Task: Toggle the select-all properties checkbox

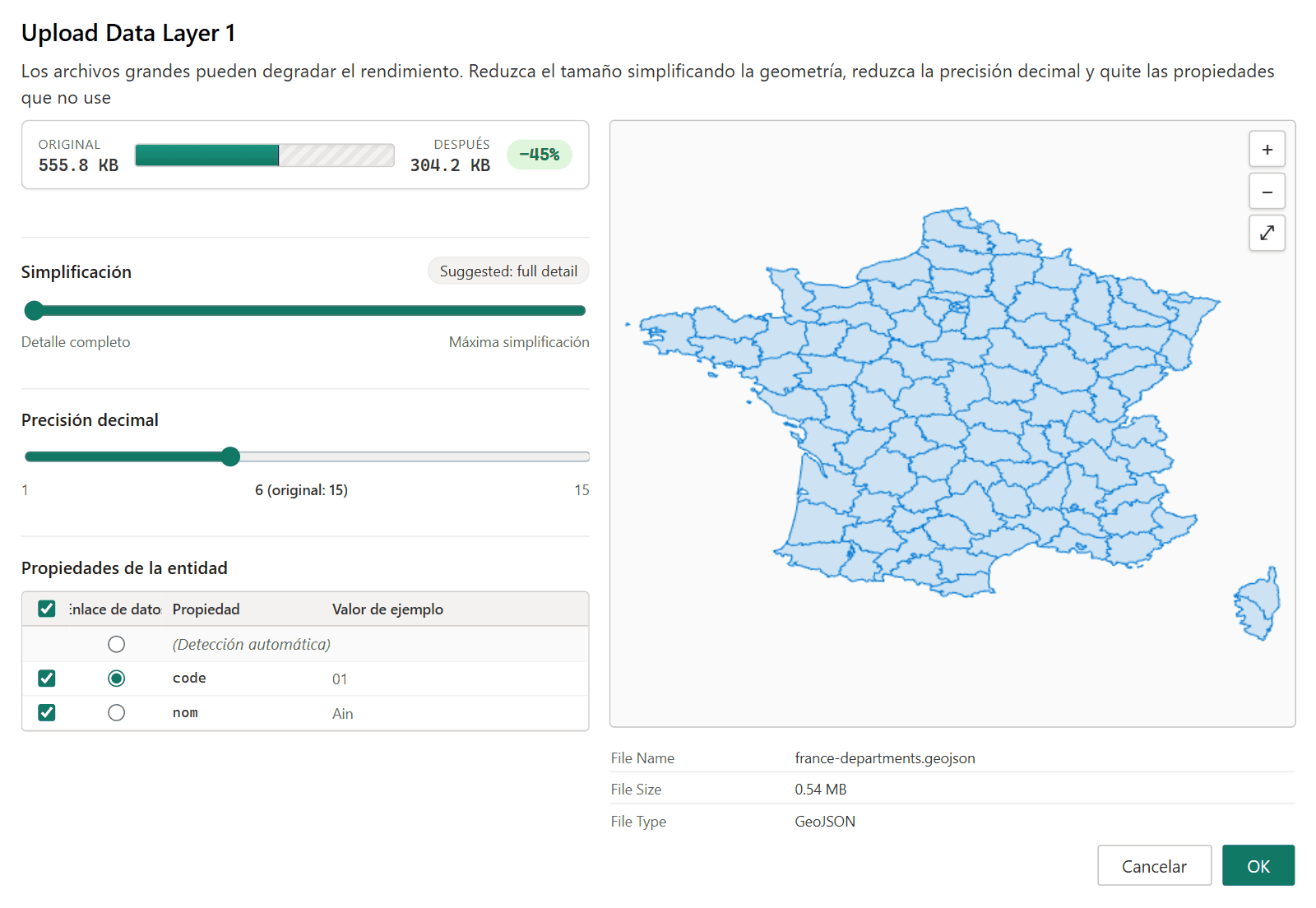Action: coord(47,609)
